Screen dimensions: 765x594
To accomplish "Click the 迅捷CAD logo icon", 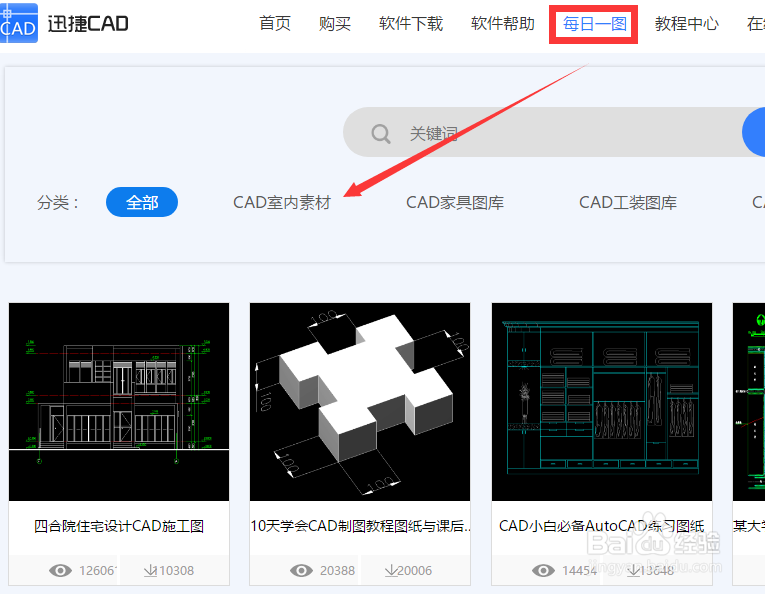I will click(19, 23).
